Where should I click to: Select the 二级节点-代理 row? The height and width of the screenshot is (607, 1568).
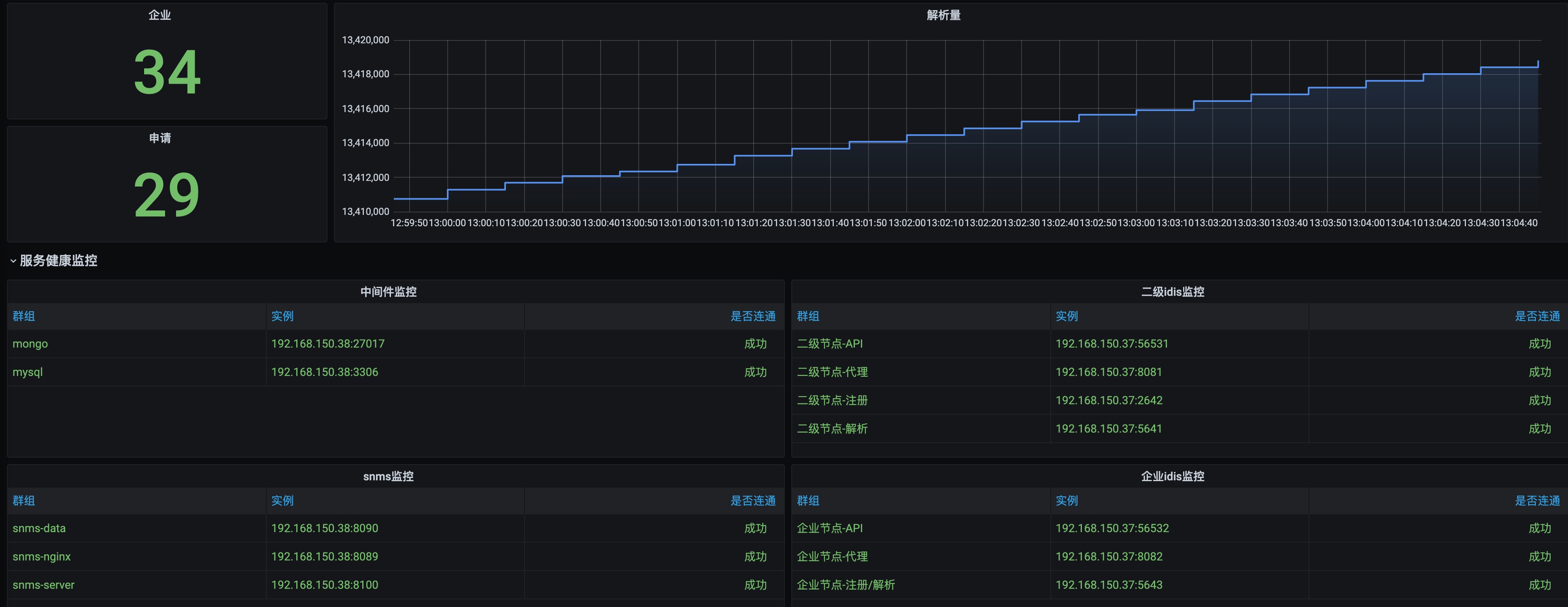pos(832,372)
